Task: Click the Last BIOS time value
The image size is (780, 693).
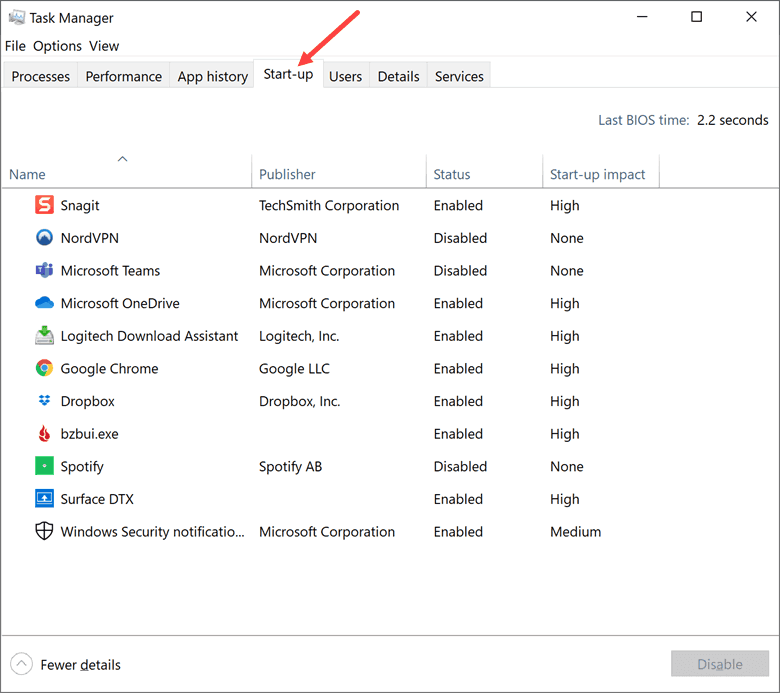Action: (x=732, y=120)
